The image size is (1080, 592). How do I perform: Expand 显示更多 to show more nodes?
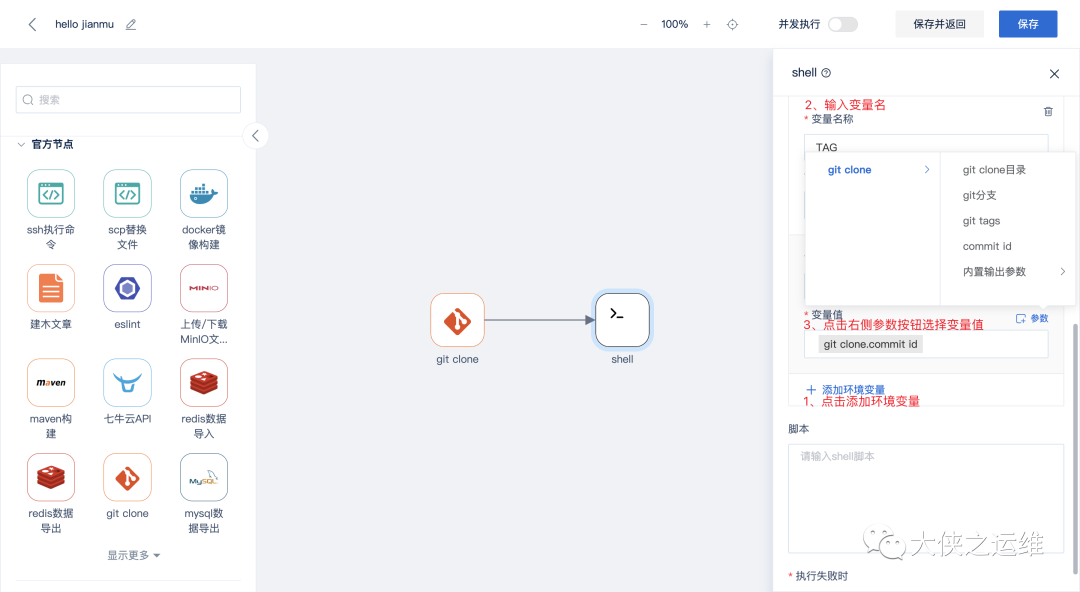(134, 555)
